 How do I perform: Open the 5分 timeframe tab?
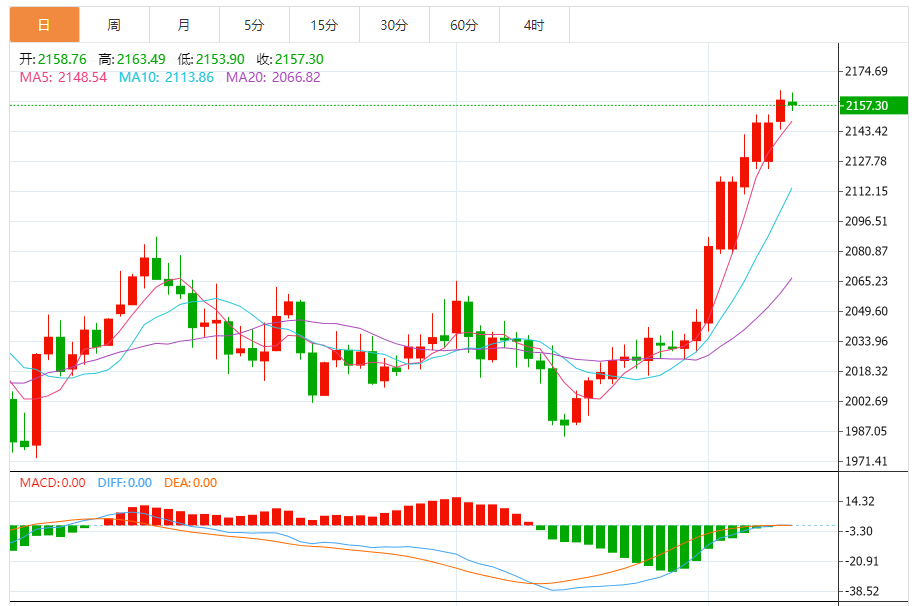254,25
